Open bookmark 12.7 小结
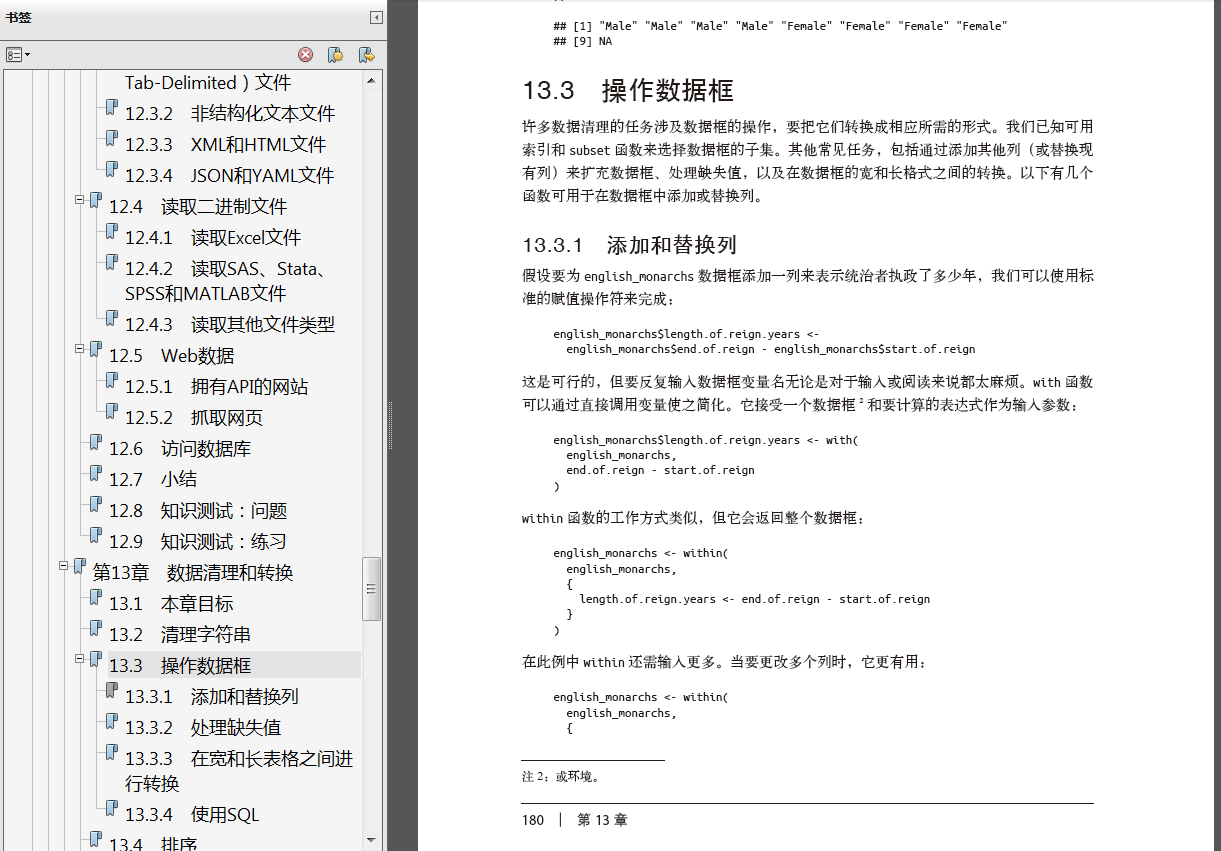Image resolution: width=1221 pixels, height=851 pixels. point(152,480)
